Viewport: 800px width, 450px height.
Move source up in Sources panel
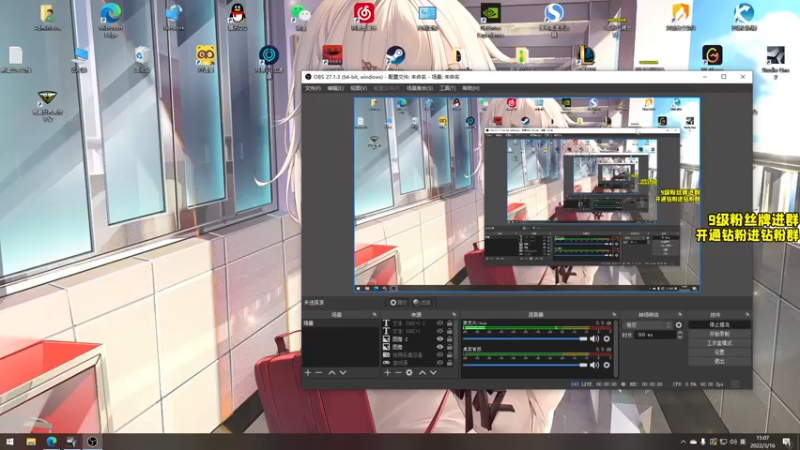422,373
